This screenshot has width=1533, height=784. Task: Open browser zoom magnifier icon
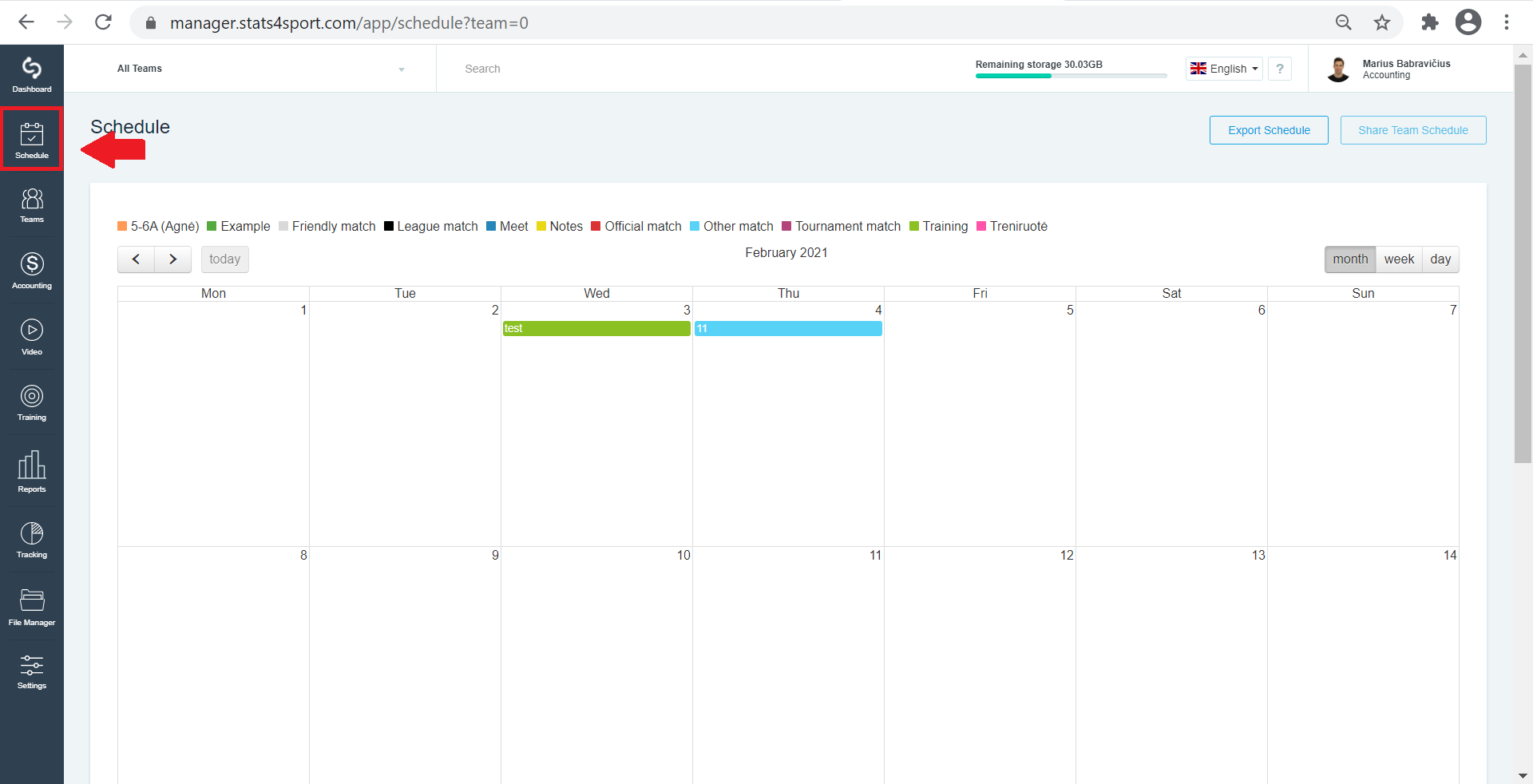pos(1344,22)
